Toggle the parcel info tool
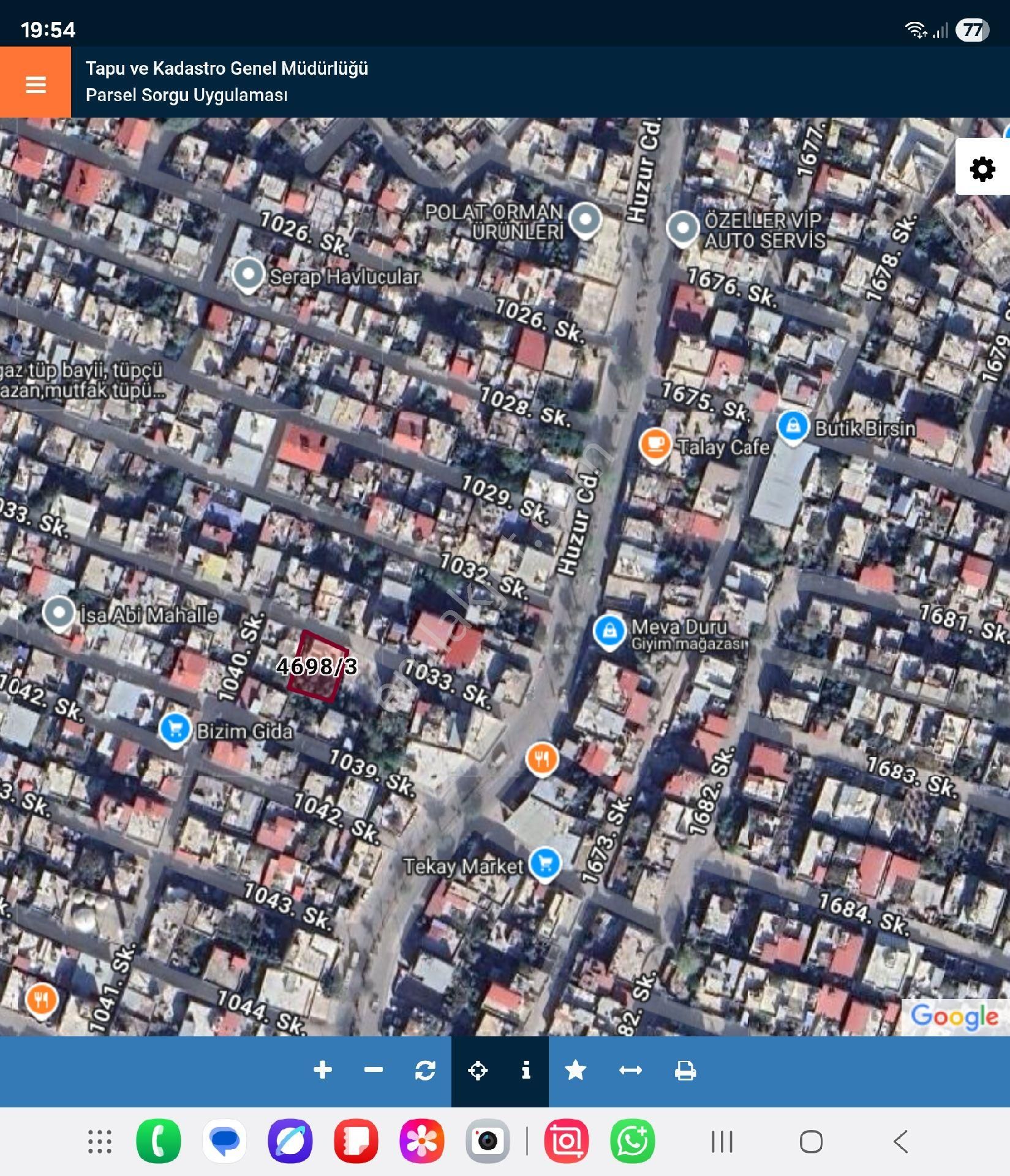The image size is (1010, 1176). point(526,1070)
